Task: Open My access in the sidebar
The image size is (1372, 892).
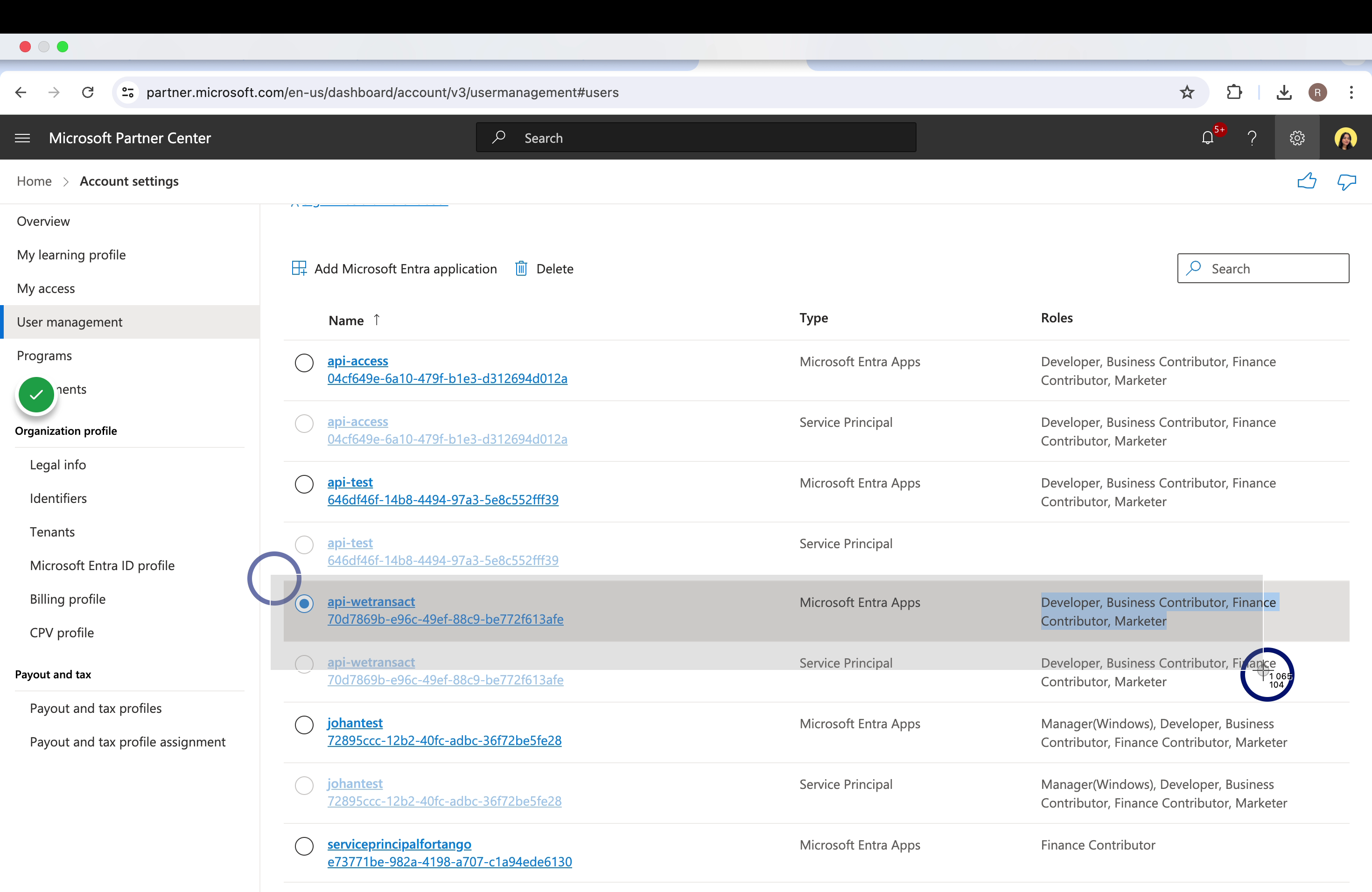Action: point(46,288)
